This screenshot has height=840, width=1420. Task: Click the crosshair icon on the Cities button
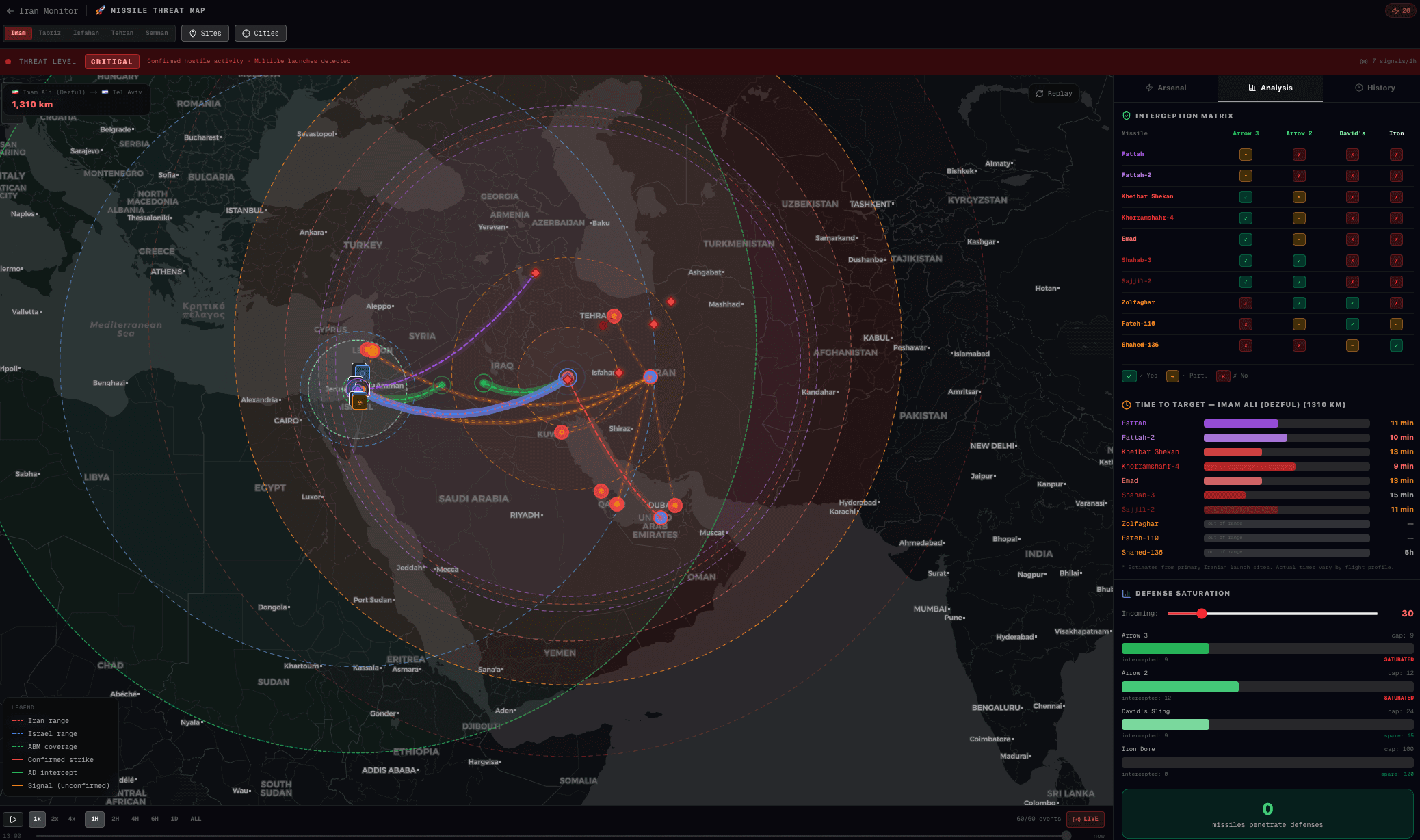(245, 33)
